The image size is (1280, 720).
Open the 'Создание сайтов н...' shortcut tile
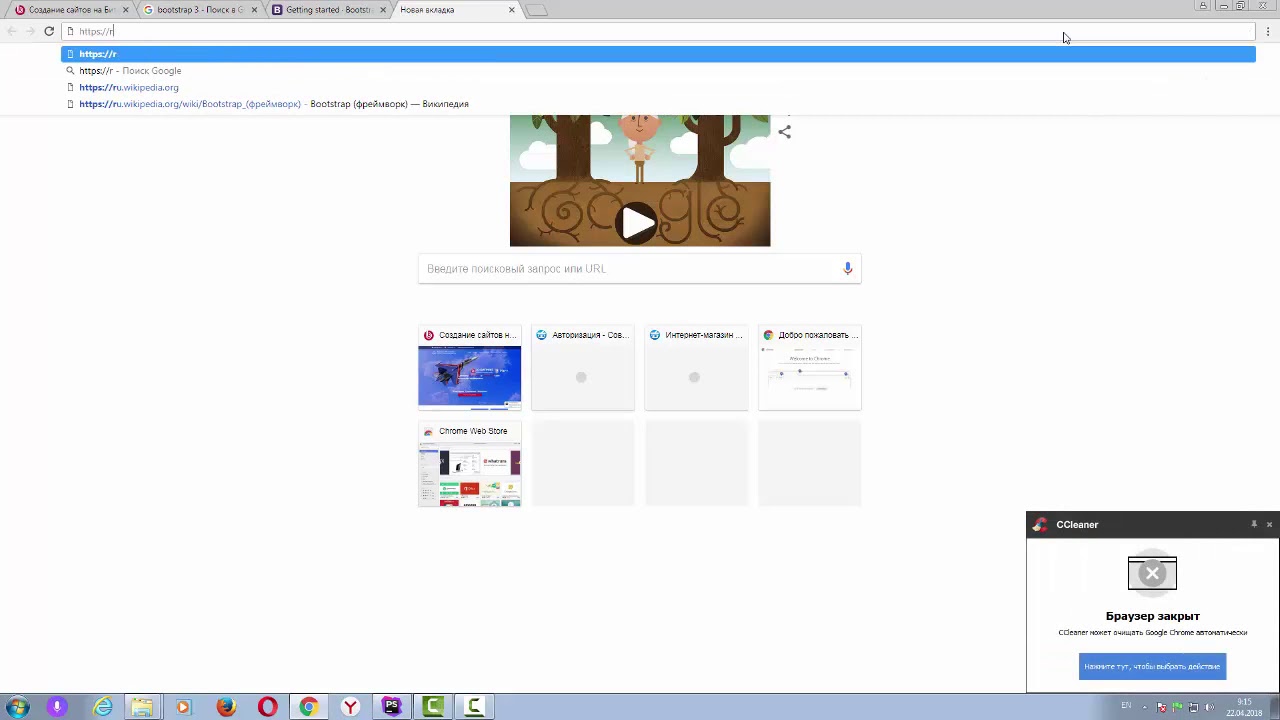point(469,368)
